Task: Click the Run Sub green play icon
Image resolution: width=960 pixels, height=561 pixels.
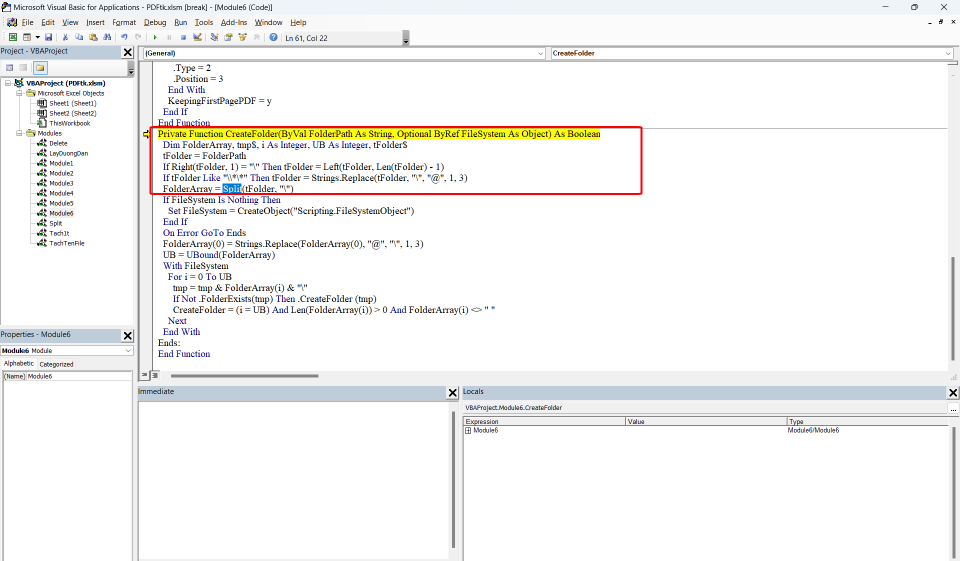Action: click(155, 37)
